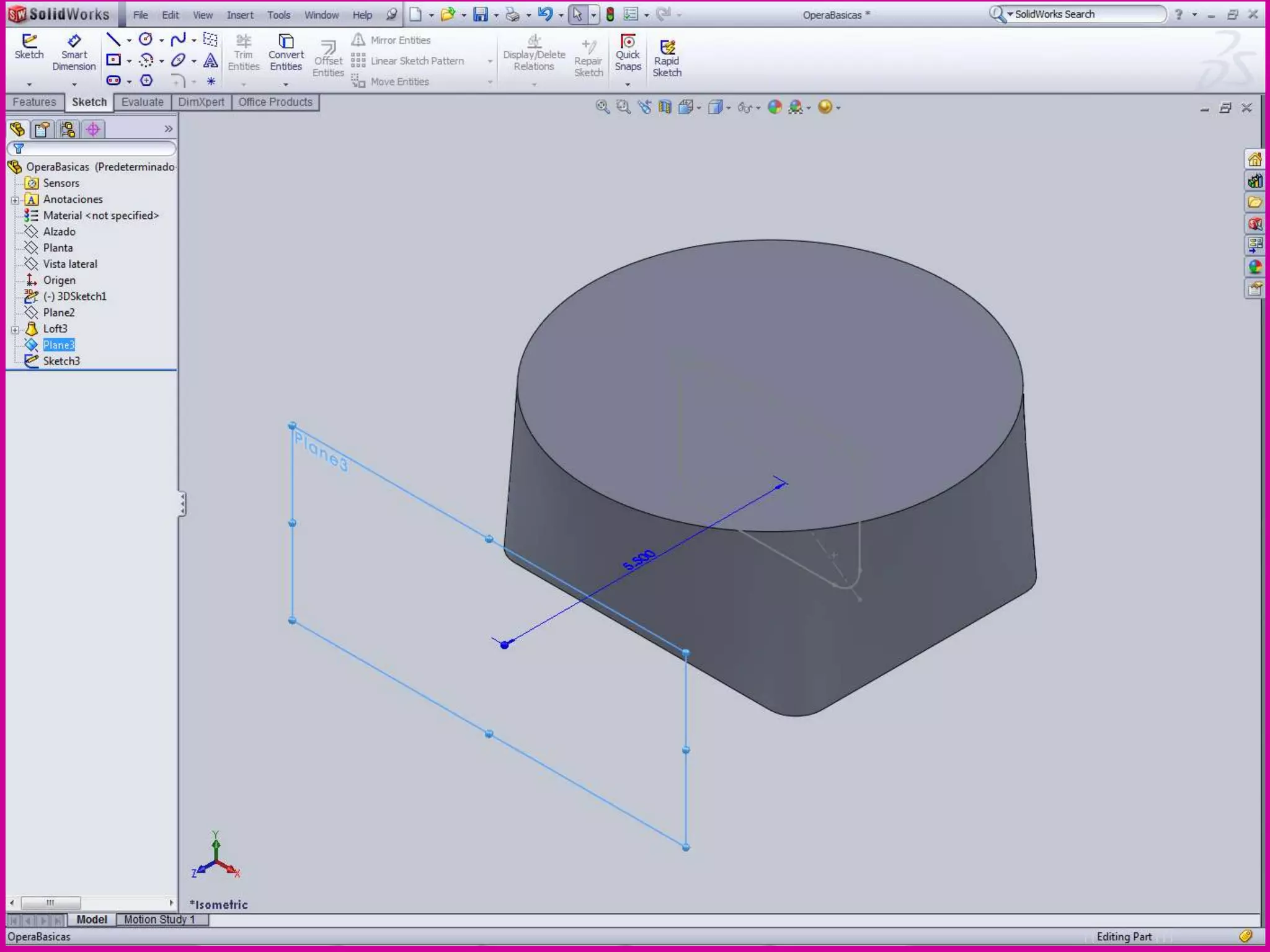The image size is (1270, 952).
Task: Select the Ellipse sketch tool
Action: (178, 61)
